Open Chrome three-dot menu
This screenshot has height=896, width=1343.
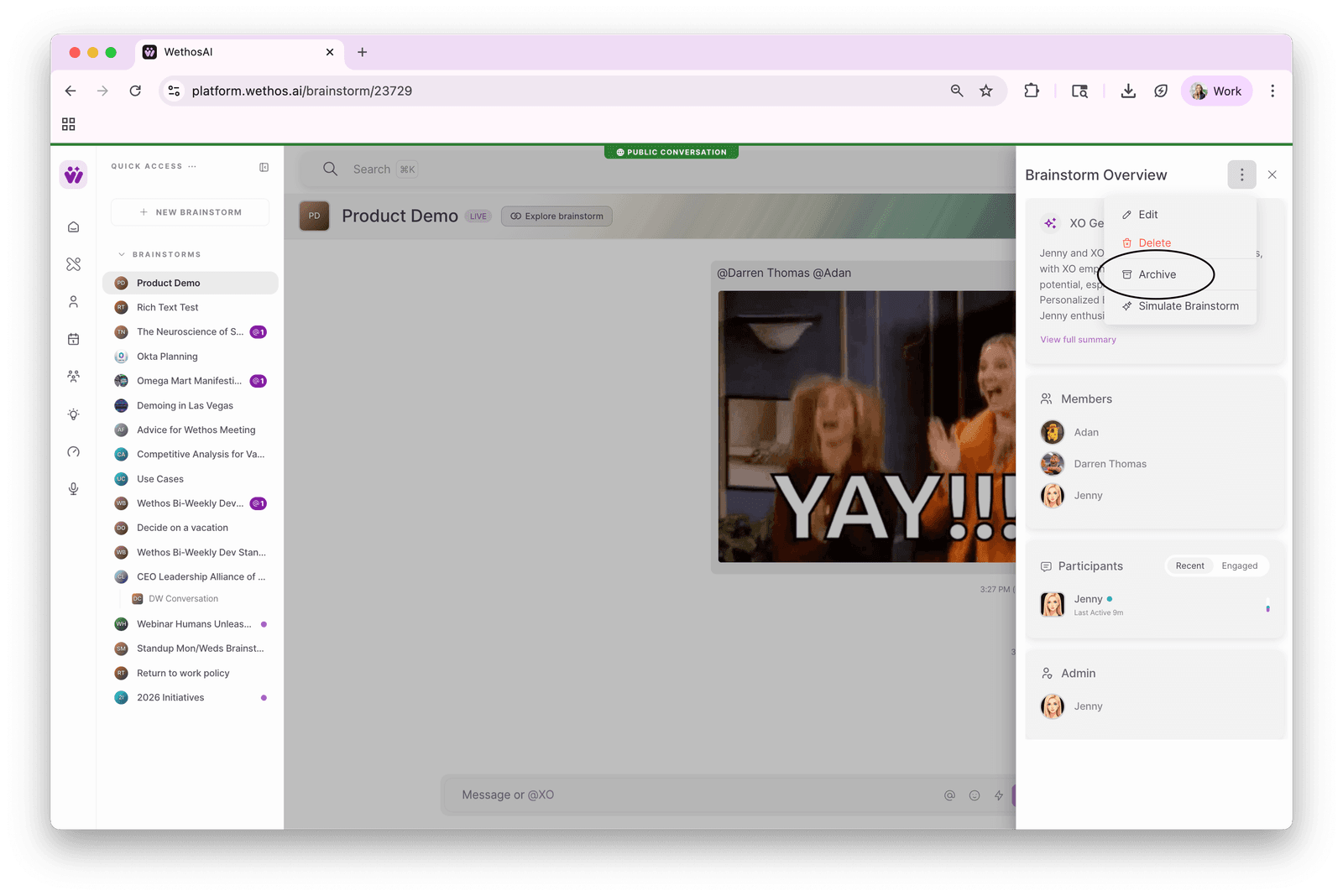pyautogui.click(x=1272, y=91)
